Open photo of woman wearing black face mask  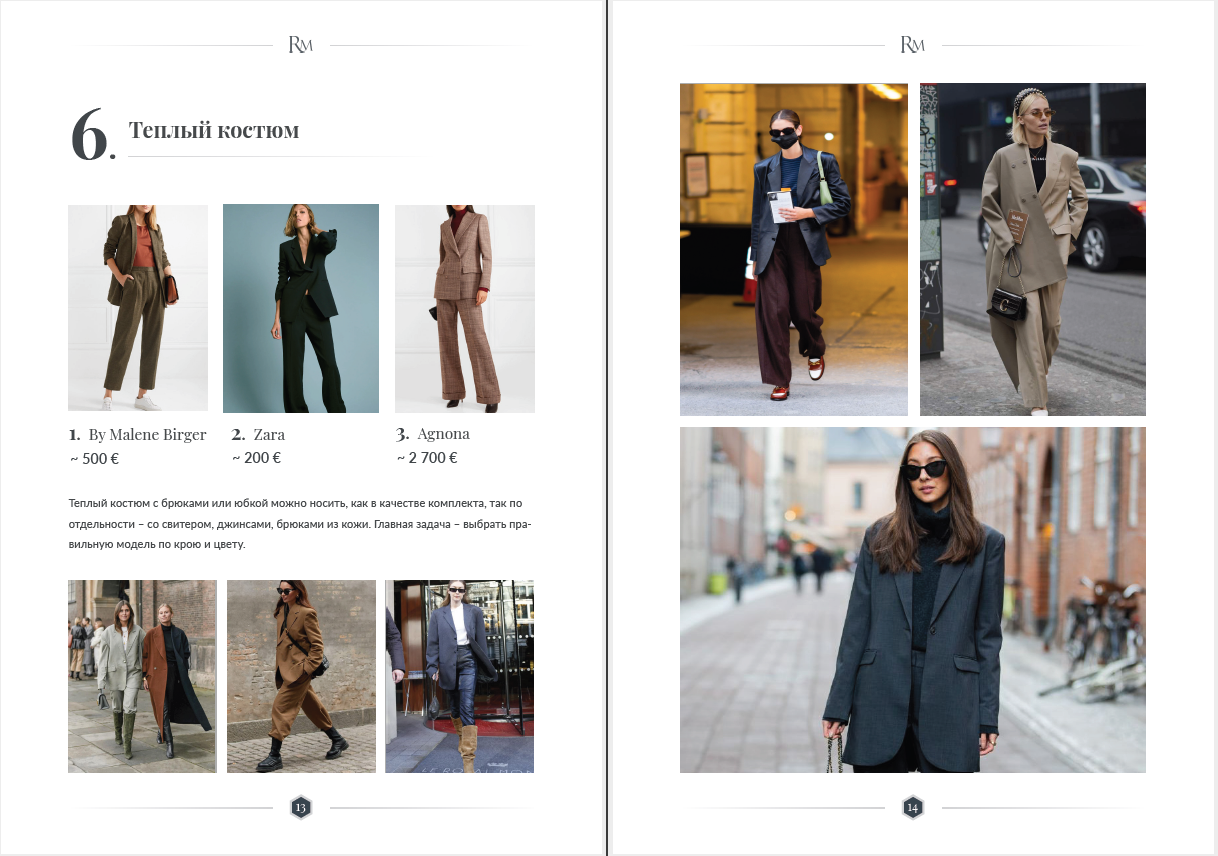[x=794, y=249]
